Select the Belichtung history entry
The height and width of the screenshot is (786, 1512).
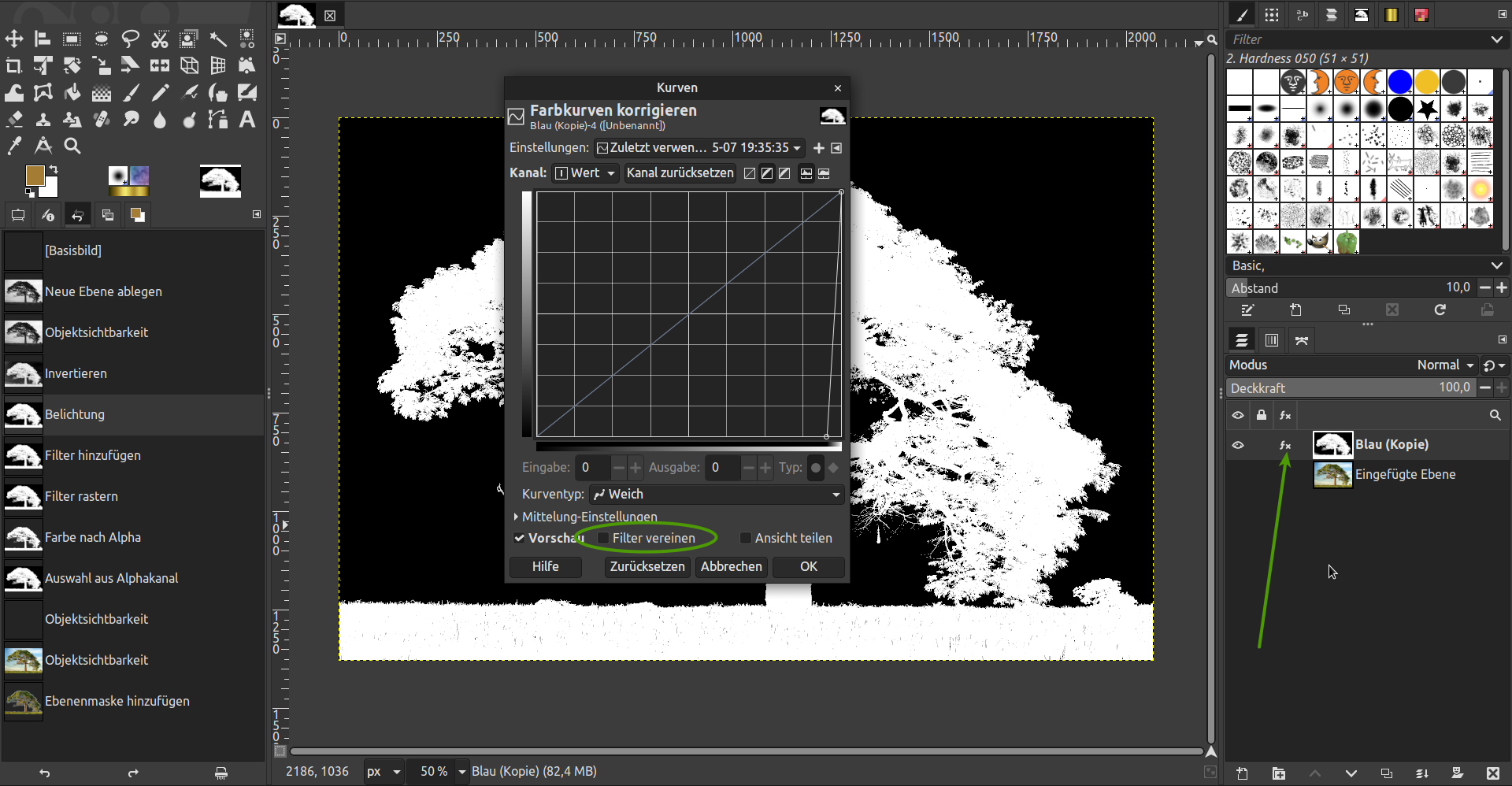133,415
